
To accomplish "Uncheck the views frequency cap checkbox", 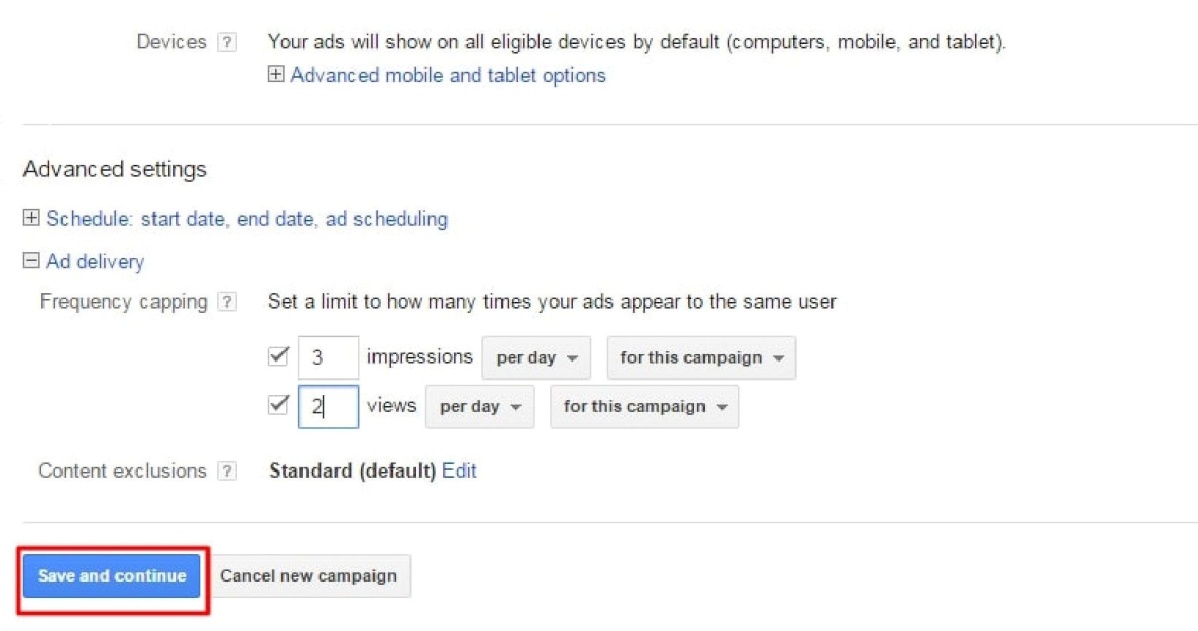I will (x=279, y=406).
